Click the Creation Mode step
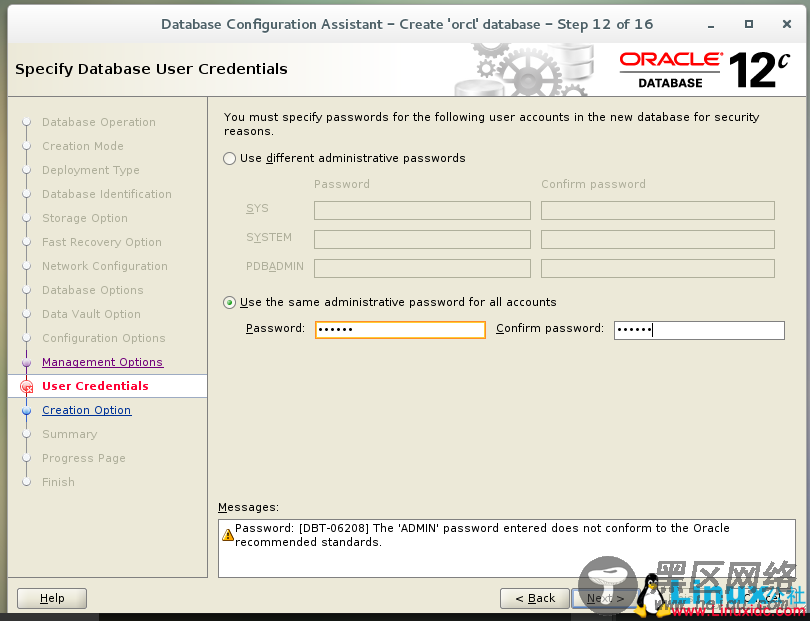The image size is (810, 621). coord(83,146)
